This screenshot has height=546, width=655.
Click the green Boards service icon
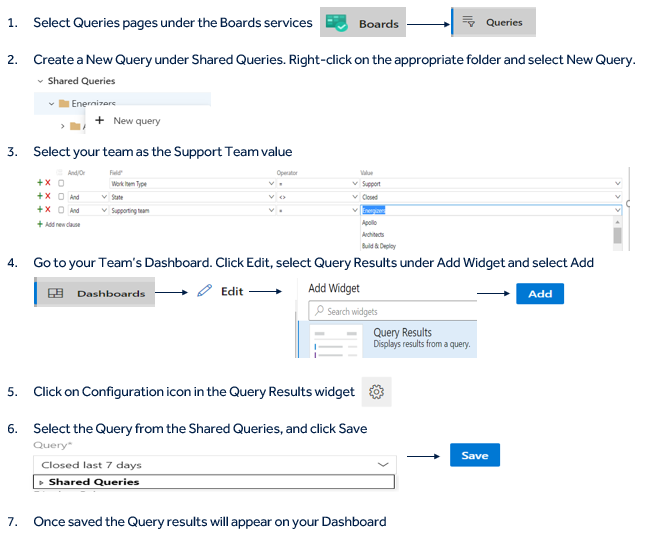click(x=337, y=23)
